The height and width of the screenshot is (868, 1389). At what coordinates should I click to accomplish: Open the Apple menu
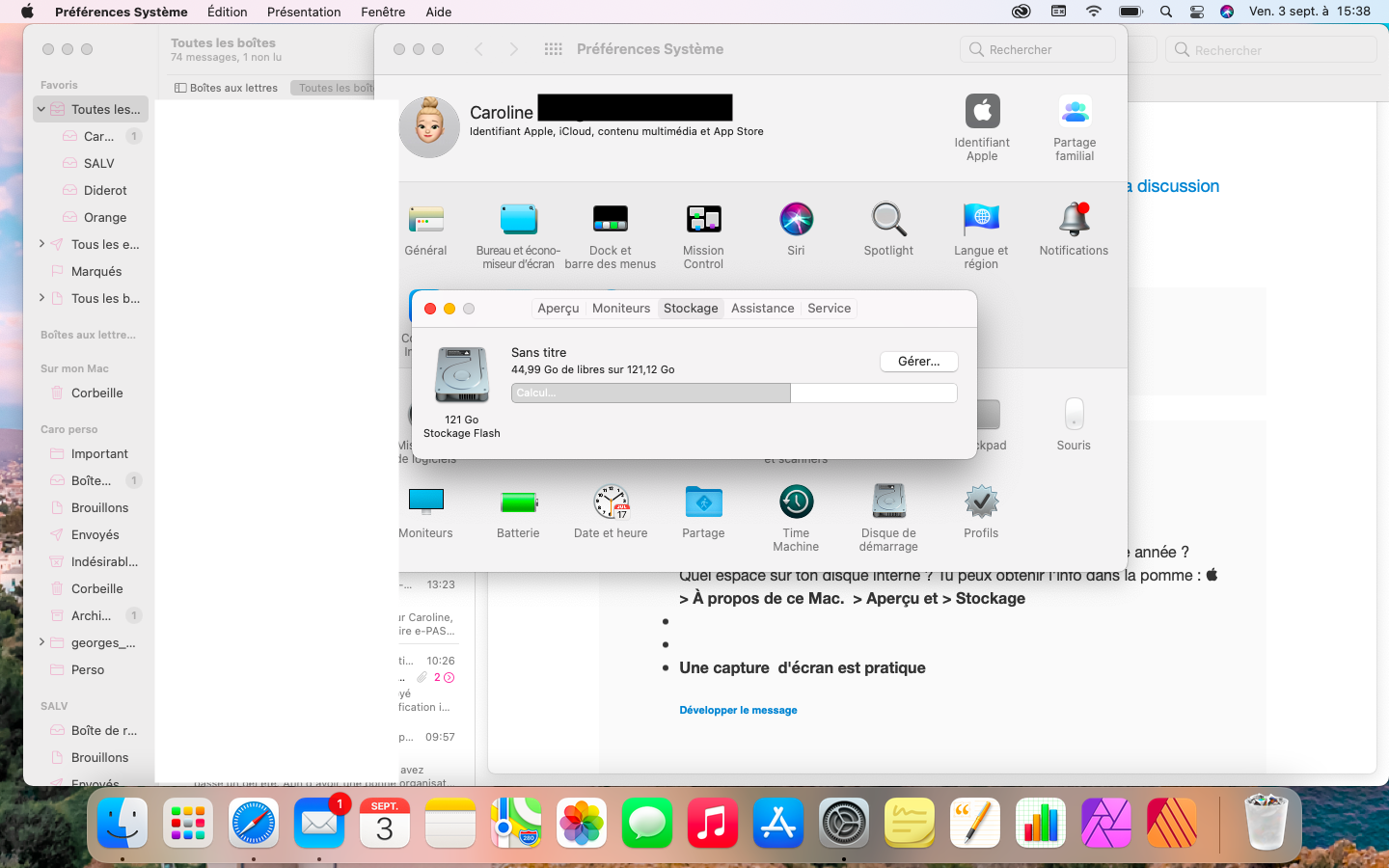pos(27,12)
